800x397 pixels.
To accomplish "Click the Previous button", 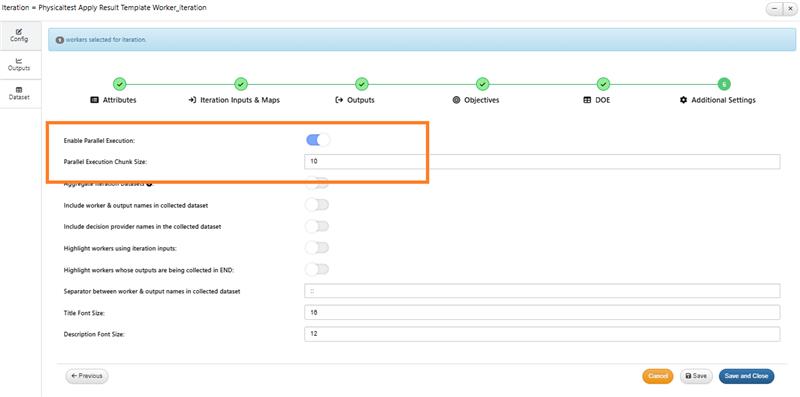I will coord(87,376).
